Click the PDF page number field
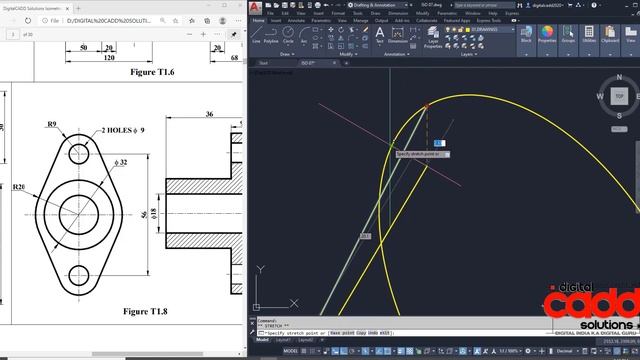Screen dimensions: 640x360 (13, 35)
